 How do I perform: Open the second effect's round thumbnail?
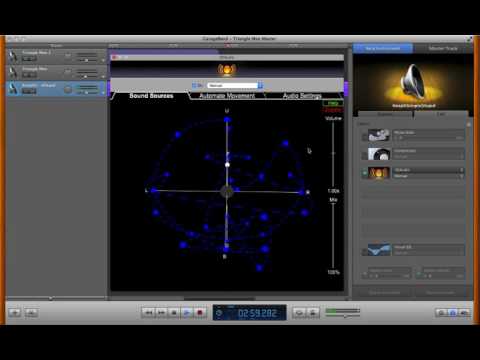tap(379, 154)
